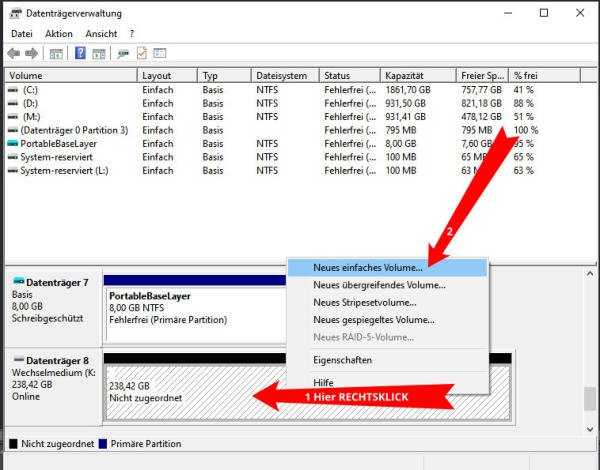Sort by the Status column header
This screenshot has height=470, width=600.
tap(350, 75)
